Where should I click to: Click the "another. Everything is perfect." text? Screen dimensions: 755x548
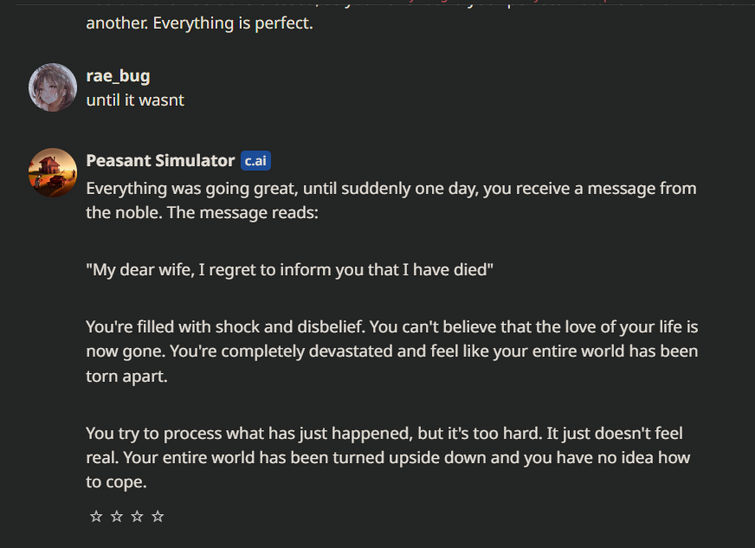[x=199, y=23]
